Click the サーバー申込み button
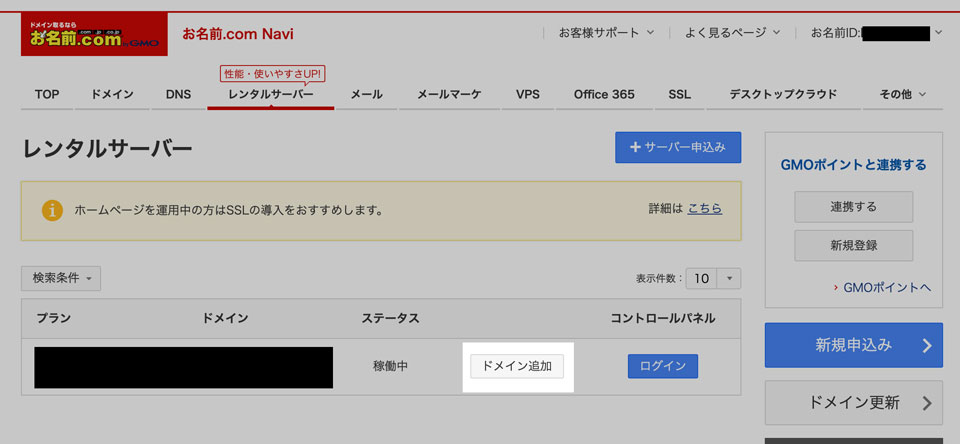This screenshot has height=444, width=960. point(678,148)
